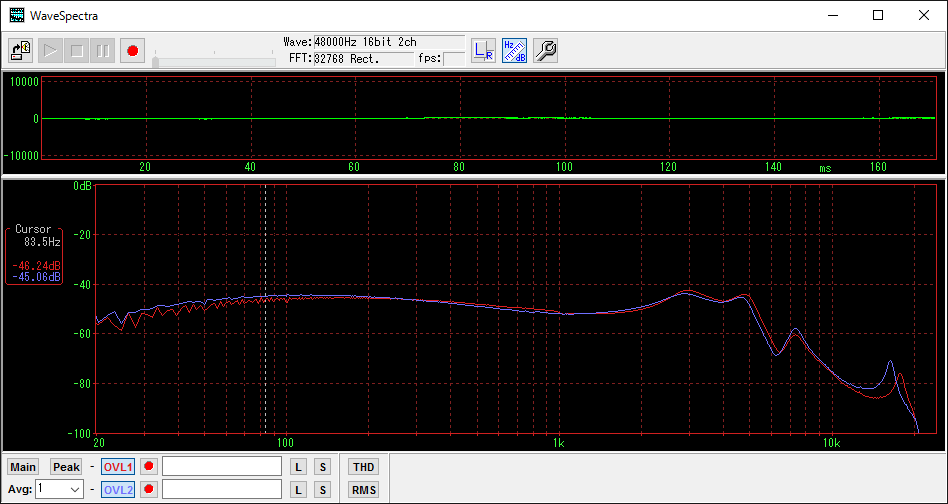Image resolution: width=948 pixels, height=504 pixels.
Task: Click the white dashed cursor line in spectrum
Action: coord(265,308)
